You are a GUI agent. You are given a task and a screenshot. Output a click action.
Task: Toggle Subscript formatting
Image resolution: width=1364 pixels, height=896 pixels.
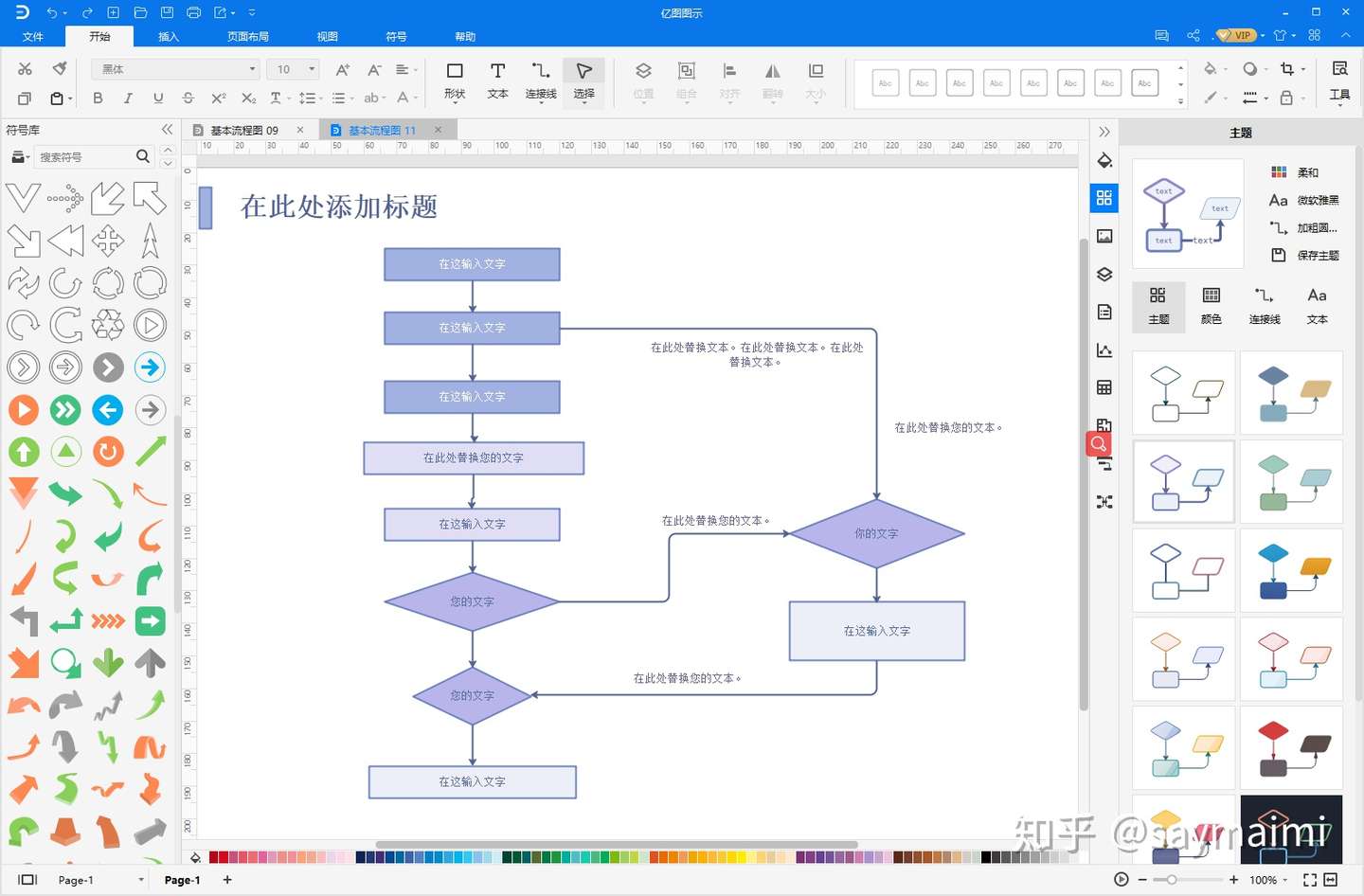pos(248,98)
